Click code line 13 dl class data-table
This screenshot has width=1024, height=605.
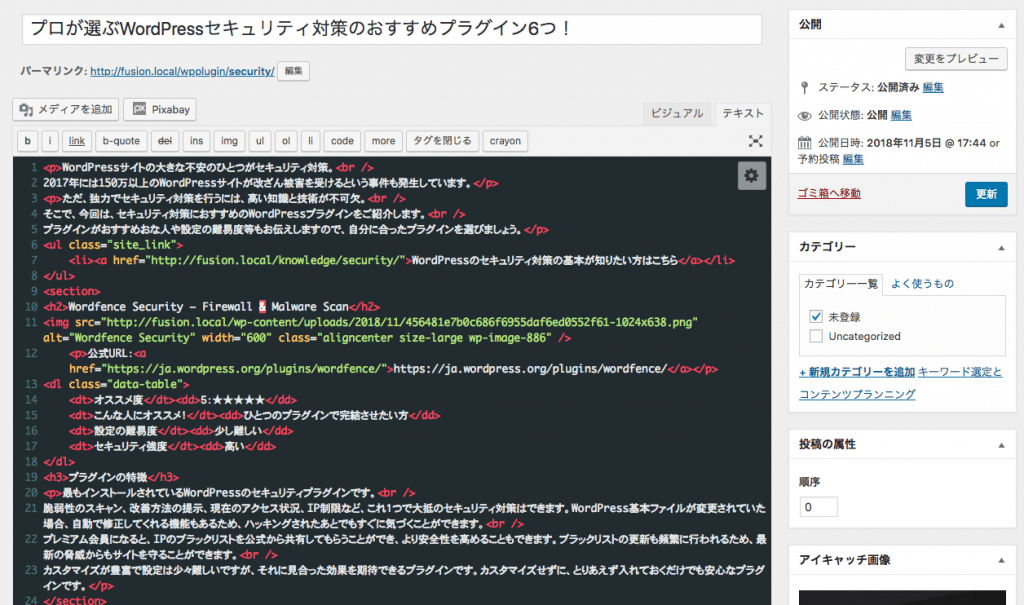pos(116,384)
